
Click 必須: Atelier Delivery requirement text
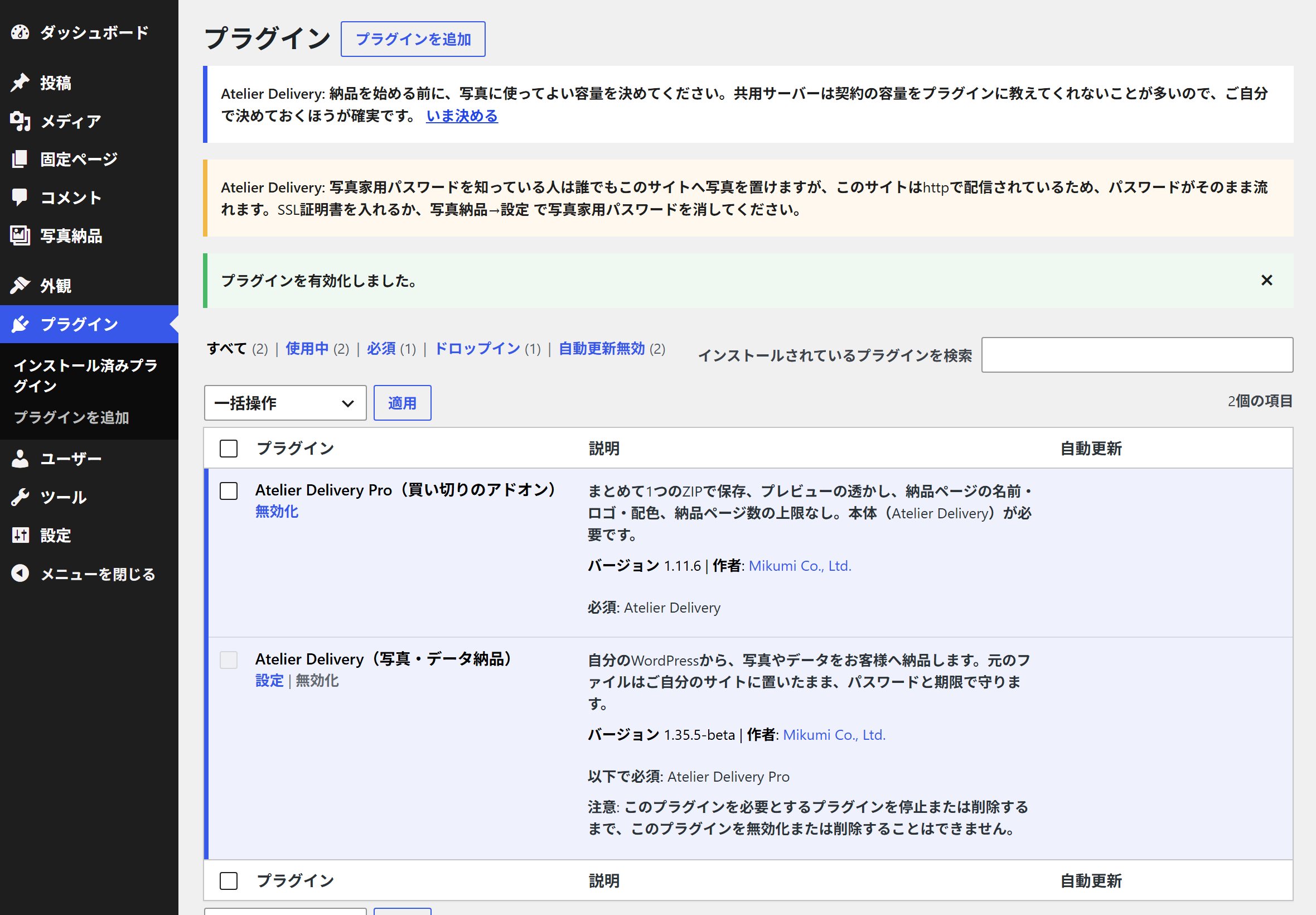pos(654,608)
